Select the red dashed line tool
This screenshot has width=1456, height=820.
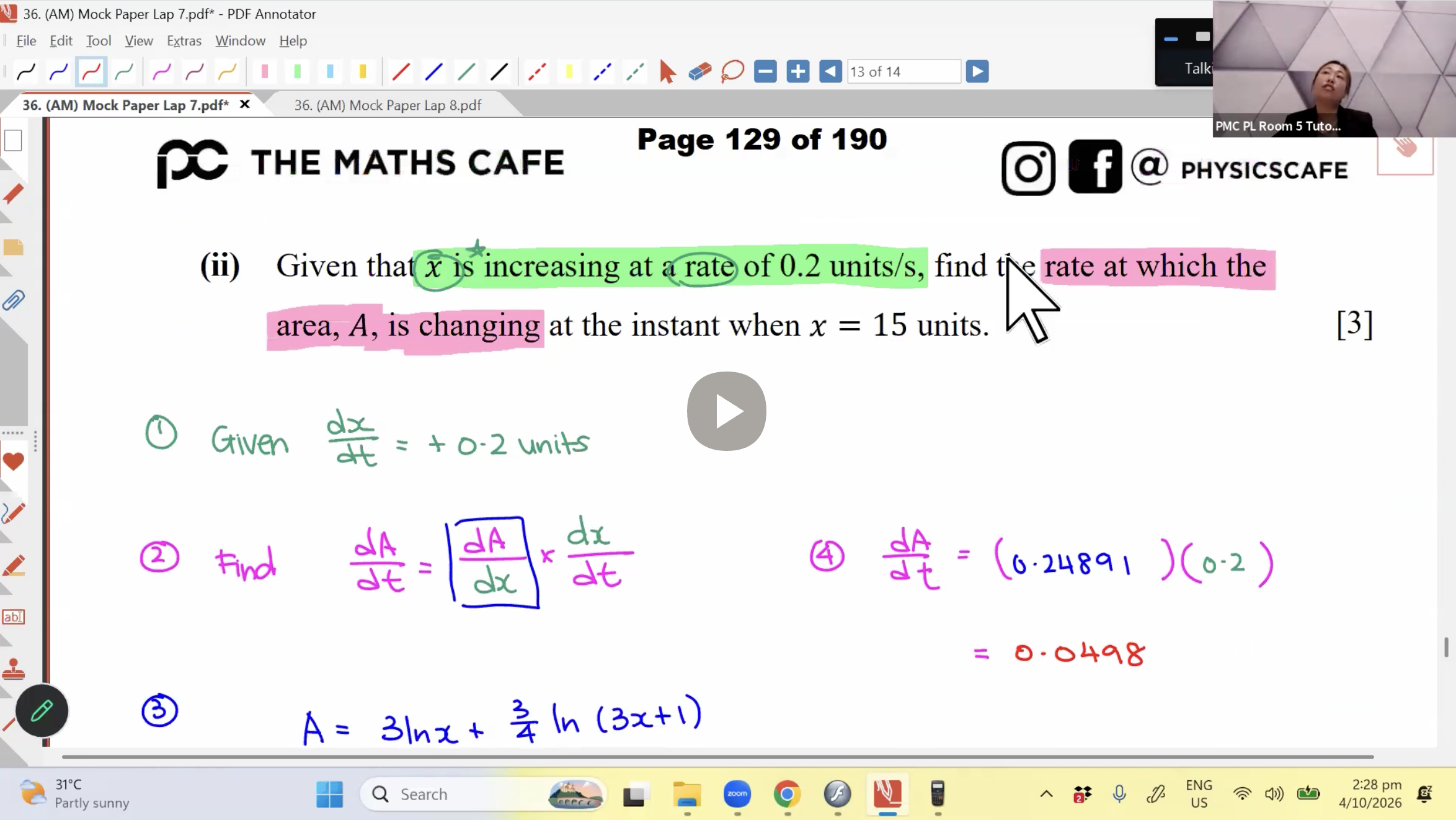pos(537,72)
